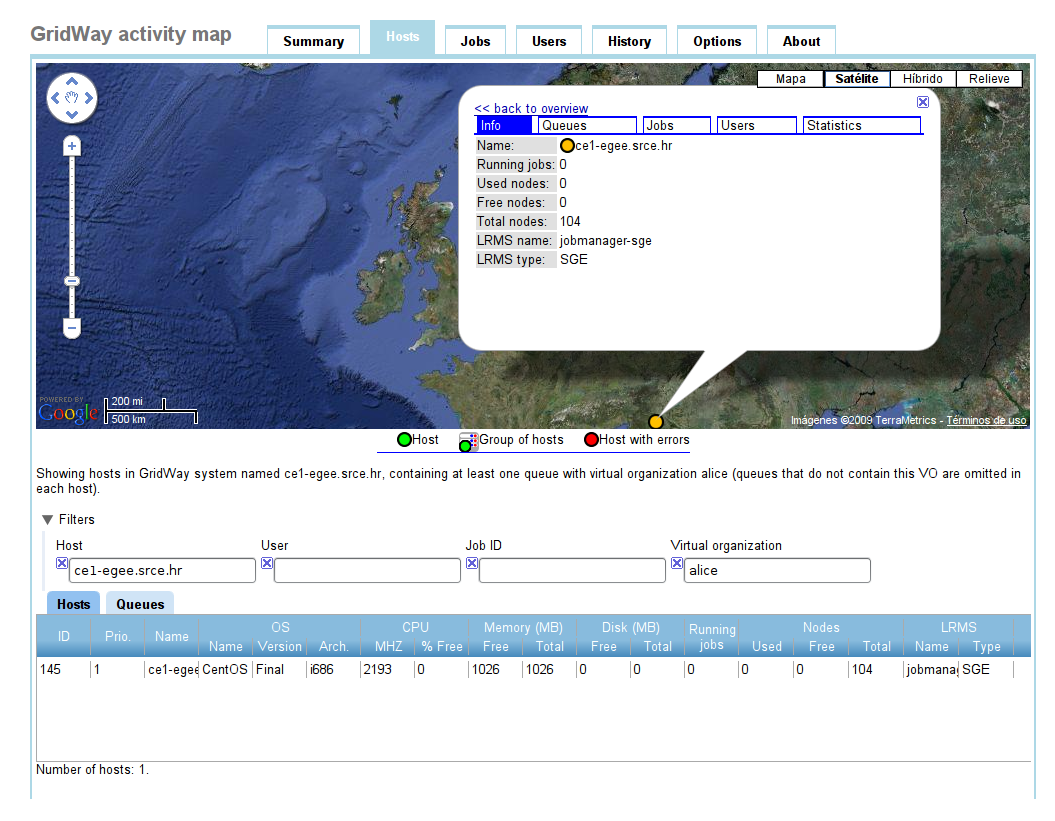Pan the map left with the arrow
The height and width of the screenshot is (821, 1055).
[x=55, y=98]
